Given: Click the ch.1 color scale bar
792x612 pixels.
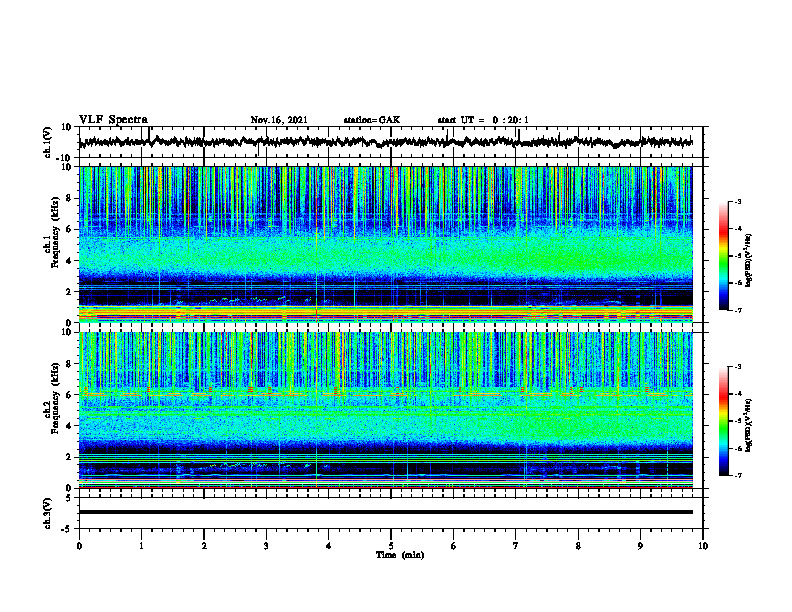Looking at the screenshot, I should click(x=724, y=256).
